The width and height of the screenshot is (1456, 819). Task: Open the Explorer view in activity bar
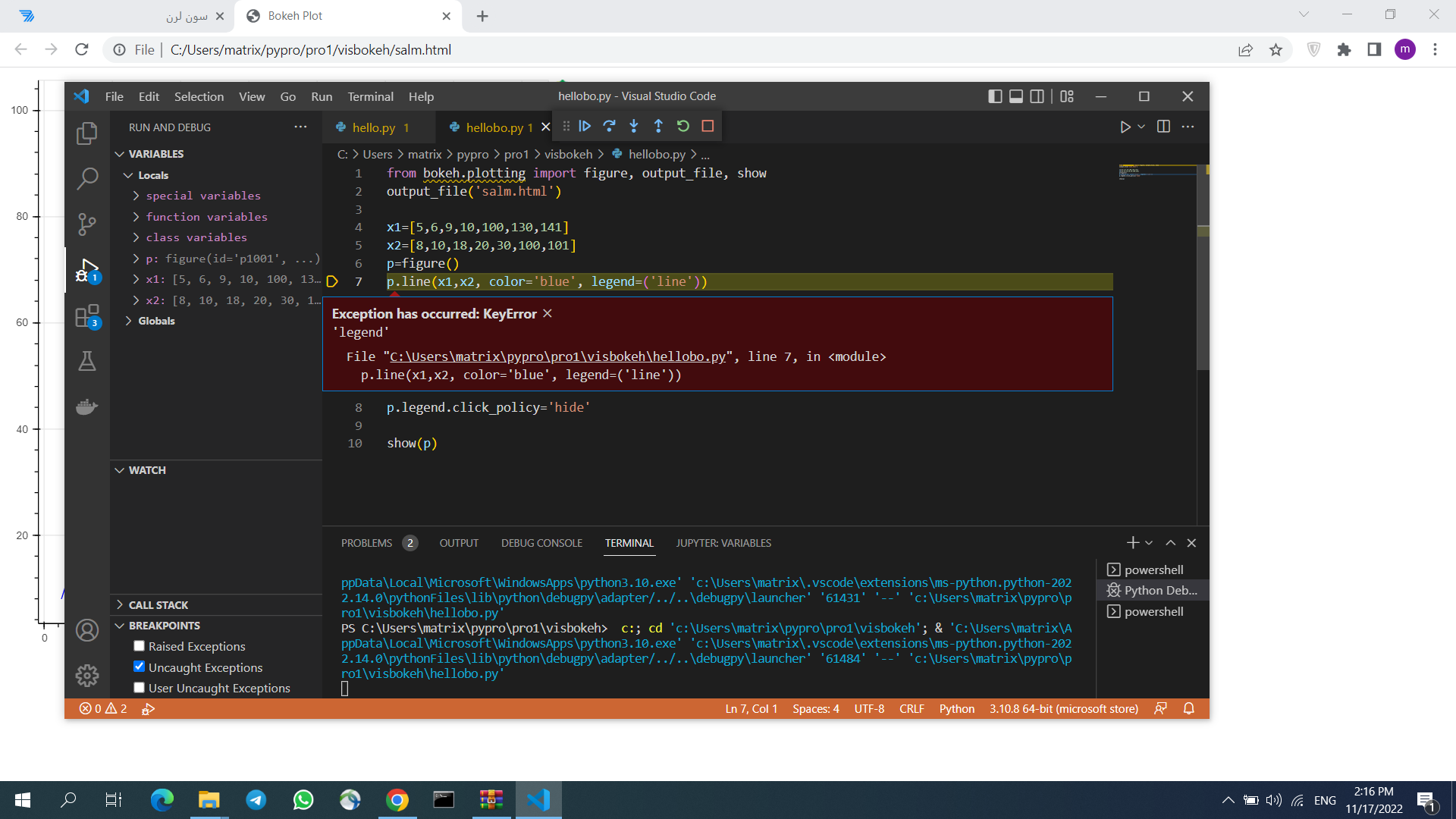point(87,133)
